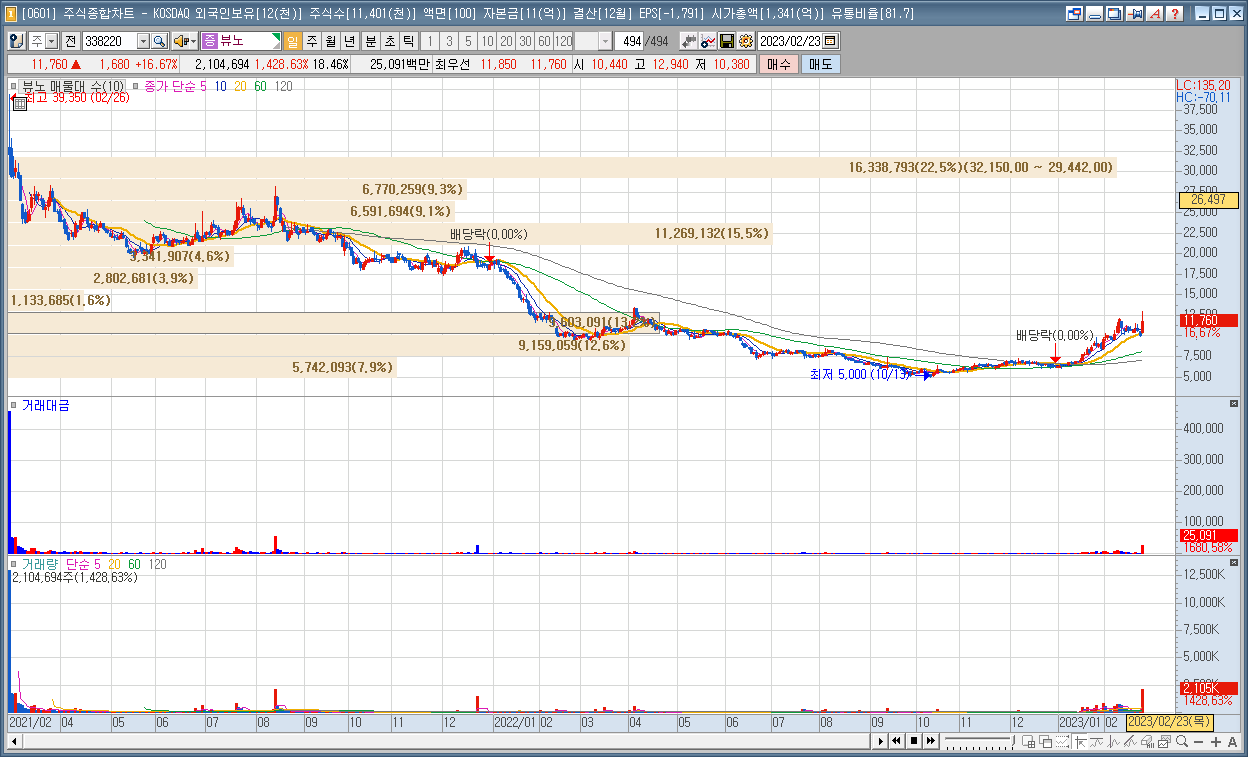Click the rewind button in bottom toolbar
Screen dimensions: 1248x757
(896, 741)
